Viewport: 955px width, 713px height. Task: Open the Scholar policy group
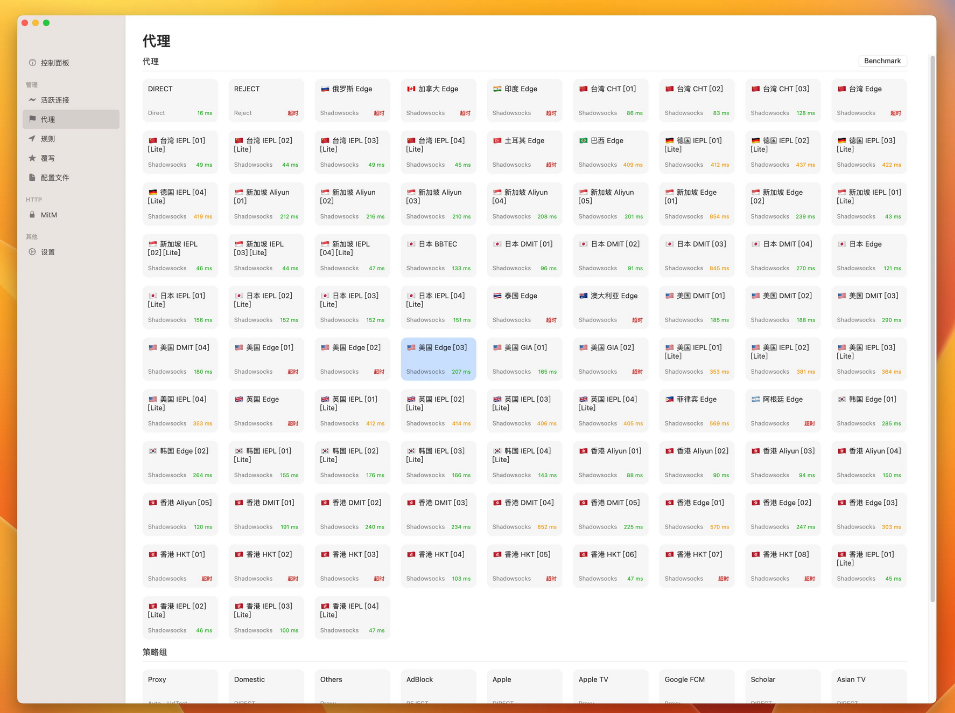point(783,686)
